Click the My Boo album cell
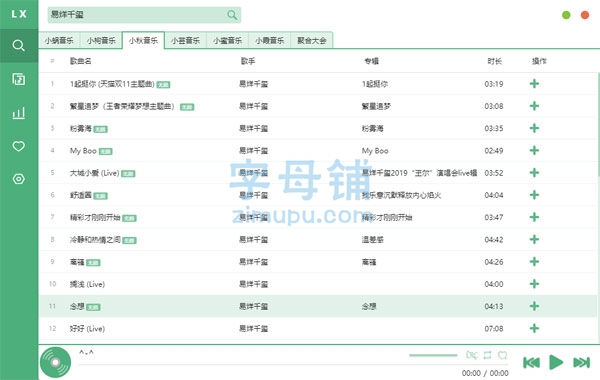600x380 pixels. (x=375, y=150)
